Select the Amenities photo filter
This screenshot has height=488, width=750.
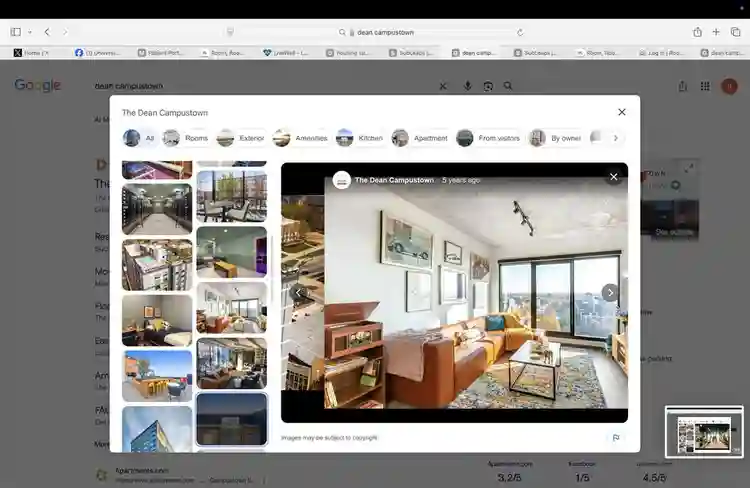(x=300, y=138)
